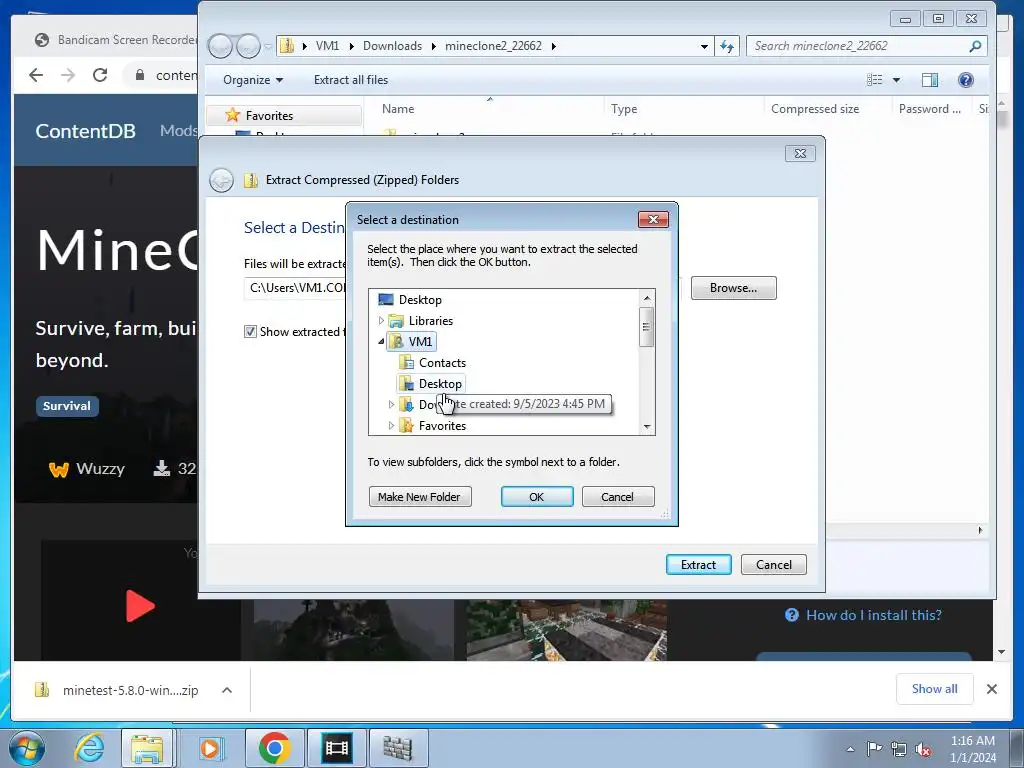This screenshot has height=768, width=1024.
Task: Open Explorer view options dropdown arrow
Action: [x=897, y=80]
